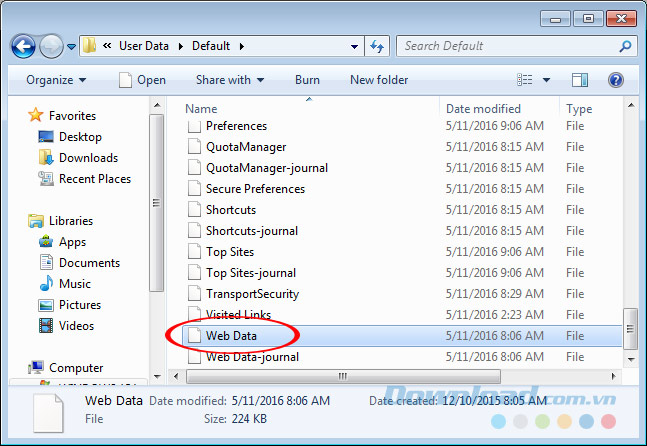
Task: Open the view options dropdown arrow
Action: (546, 80)
